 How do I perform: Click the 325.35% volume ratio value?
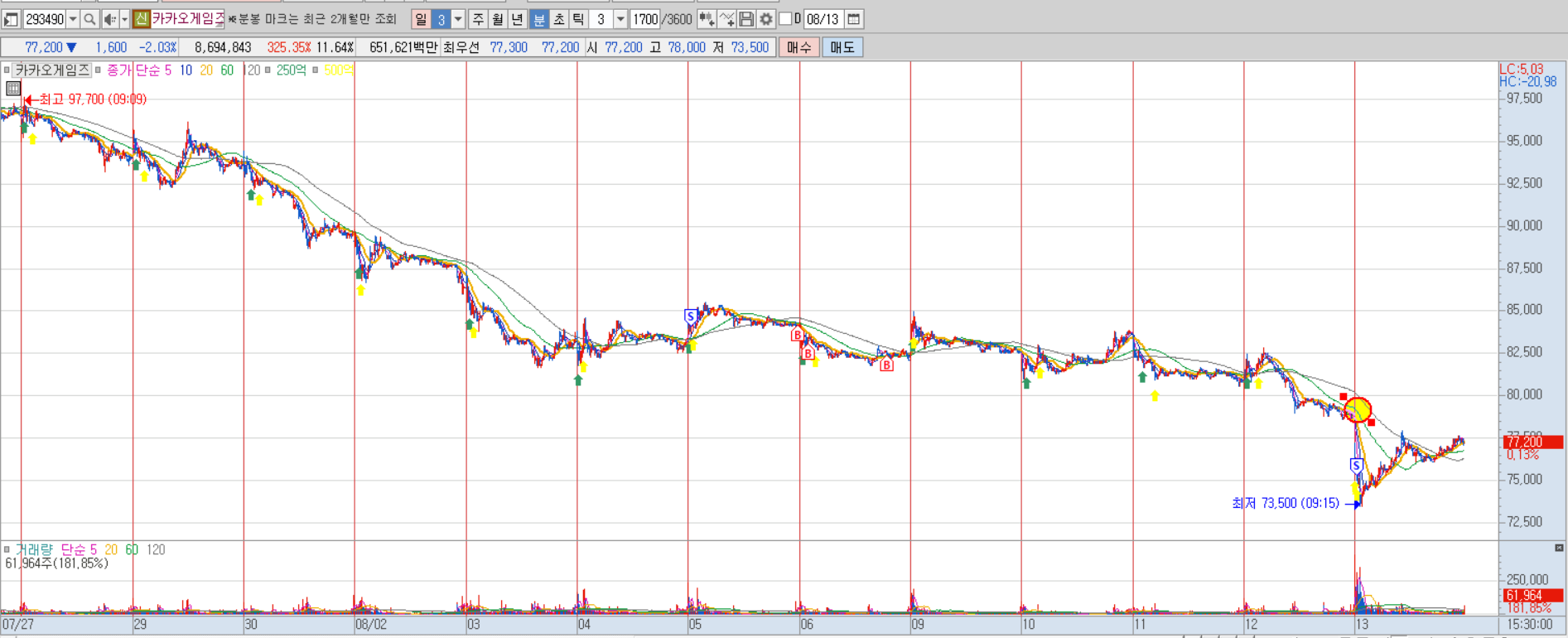289,47
